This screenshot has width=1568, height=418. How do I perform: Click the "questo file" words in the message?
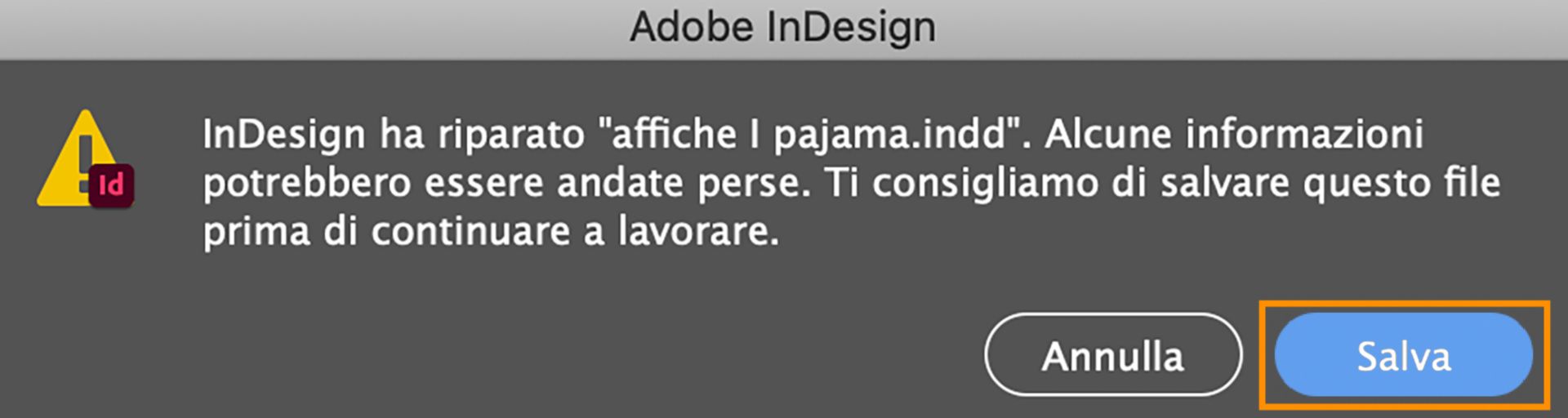tap(1401, 183)
